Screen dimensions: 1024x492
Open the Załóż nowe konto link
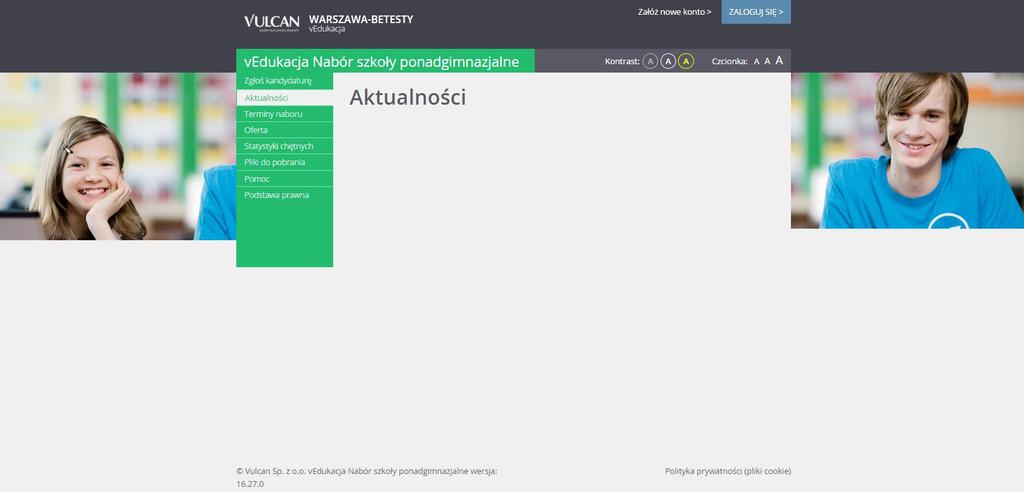click(x=675, y=12)
